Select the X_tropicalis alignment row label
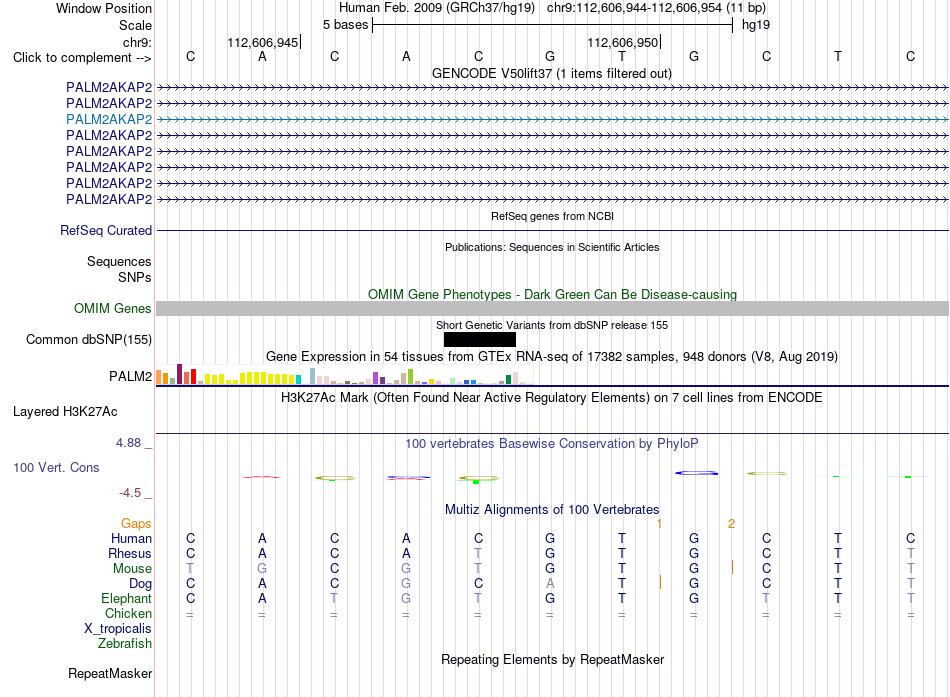Image resolution: width=950 pixels, height=697 pixels. [x=118, y=629]
